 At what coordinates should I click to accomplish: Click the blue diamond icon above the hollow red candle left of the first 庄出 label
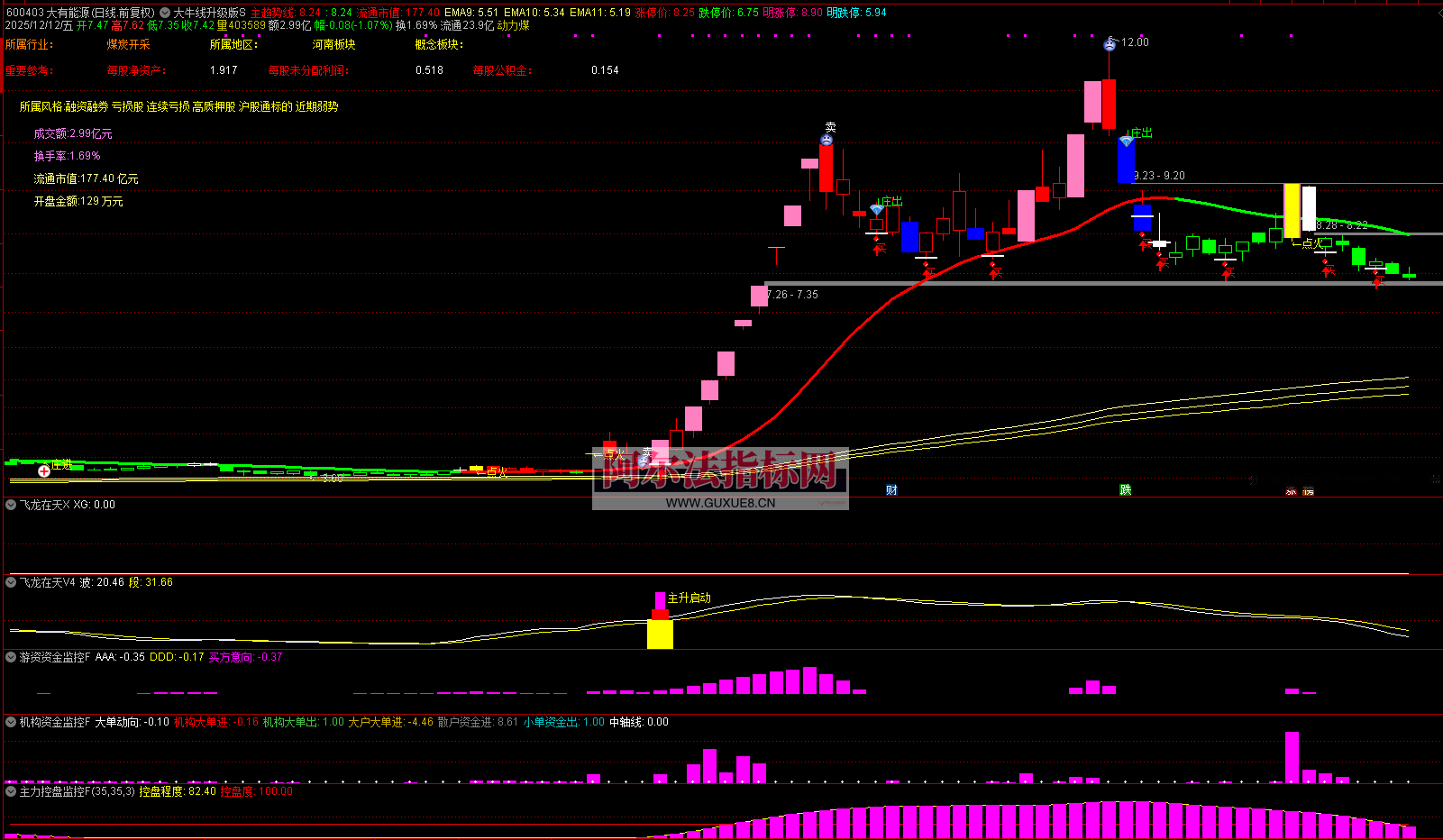(x=876, y=210)
